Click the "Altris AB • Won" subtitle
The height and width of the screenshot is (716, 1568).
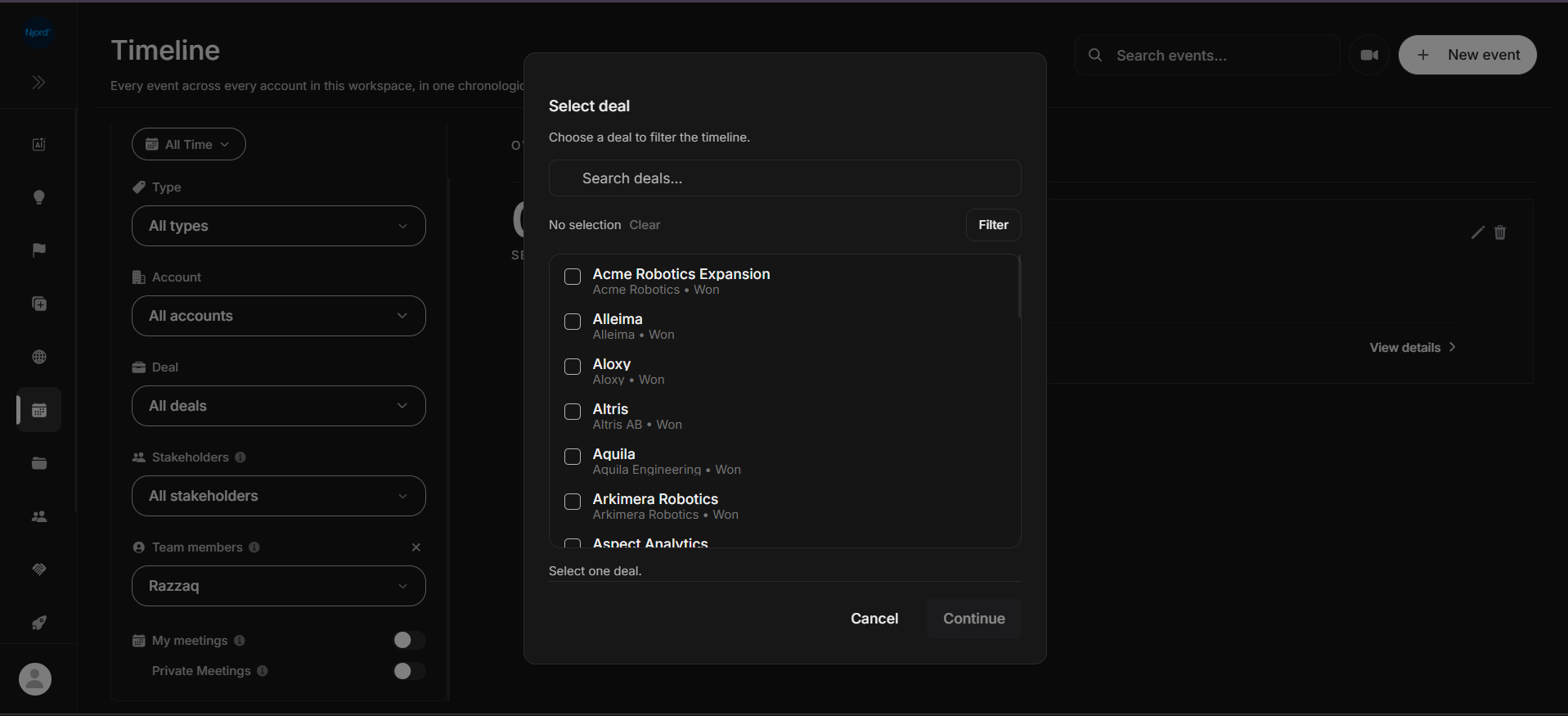click(x=637, y=425)
